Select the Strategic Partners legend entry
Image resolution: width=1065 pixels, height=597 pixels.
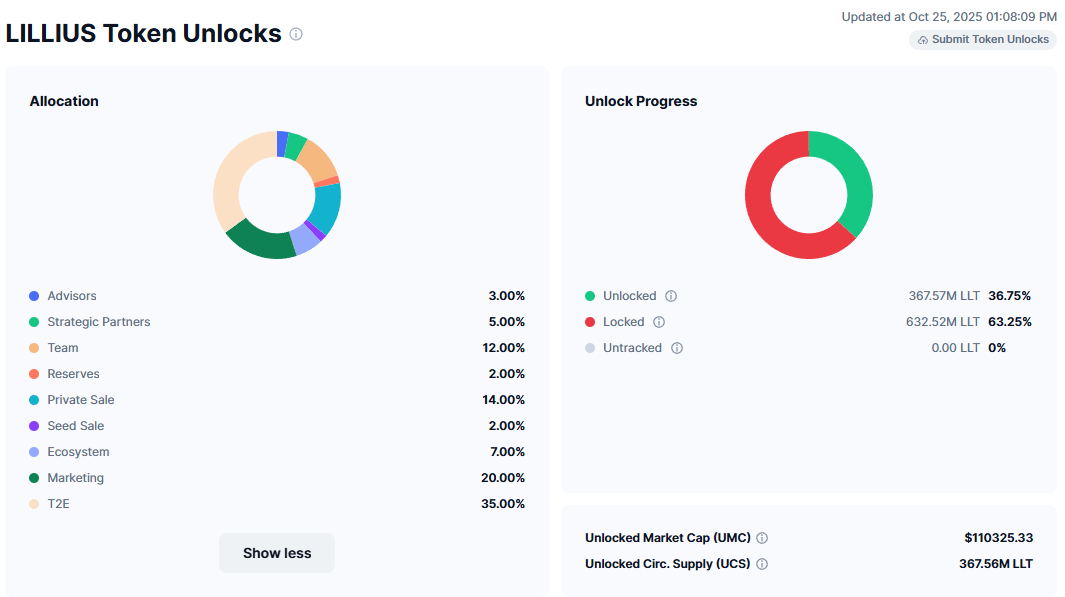pyautogui.click(x=98, y=322)
